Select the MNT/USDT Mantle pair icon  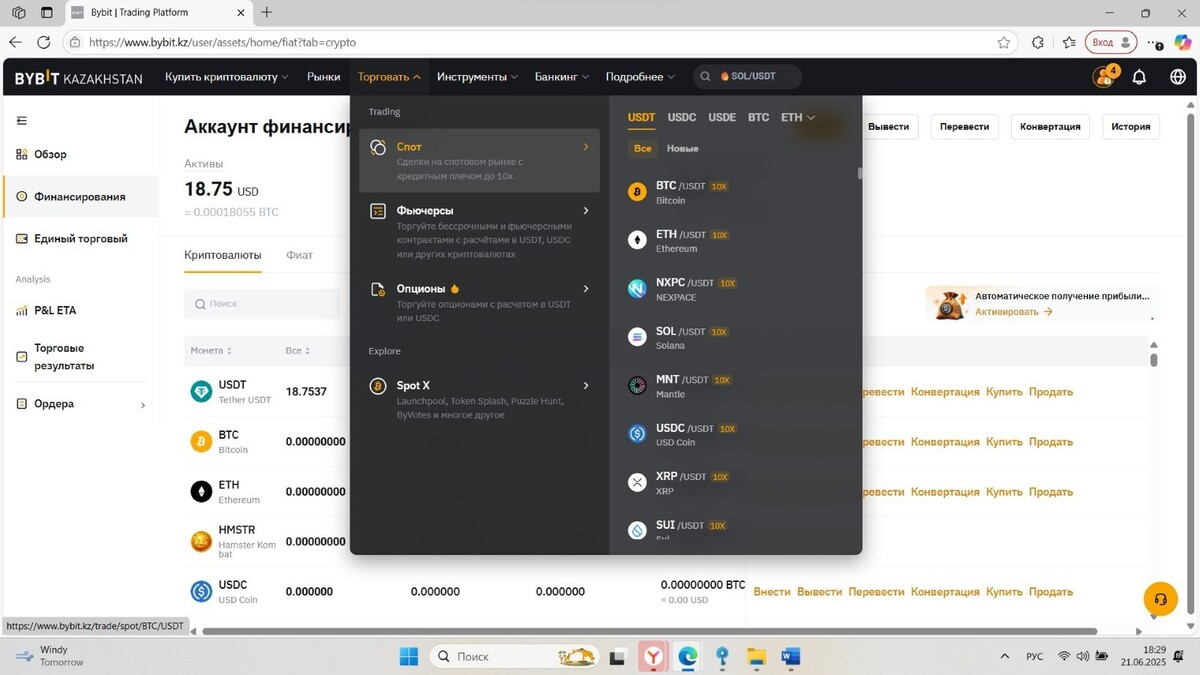(x=637, y=385)
